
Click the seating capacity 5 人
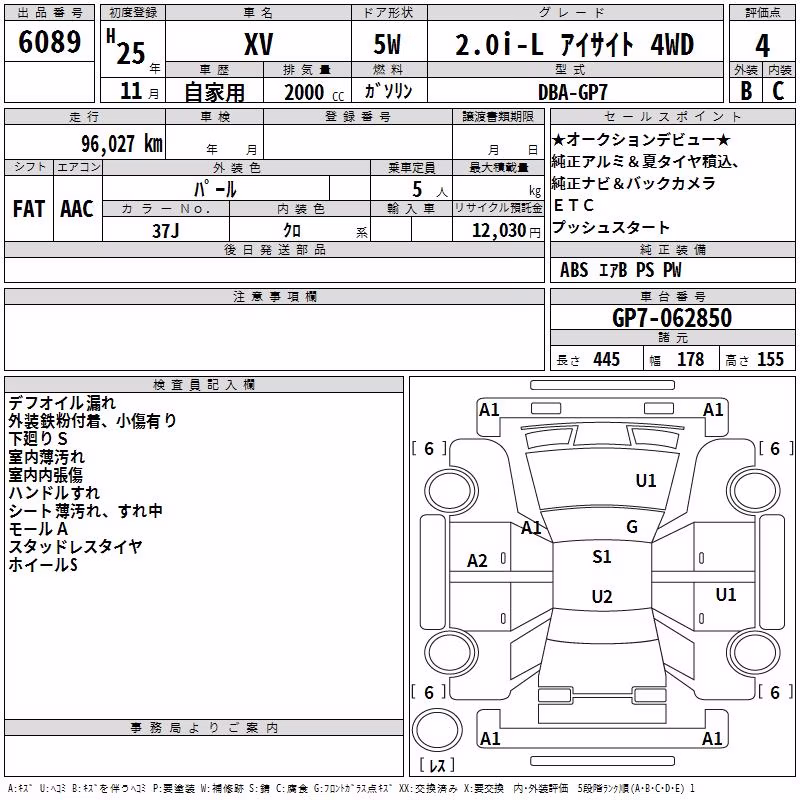click(x=430, y=190)
